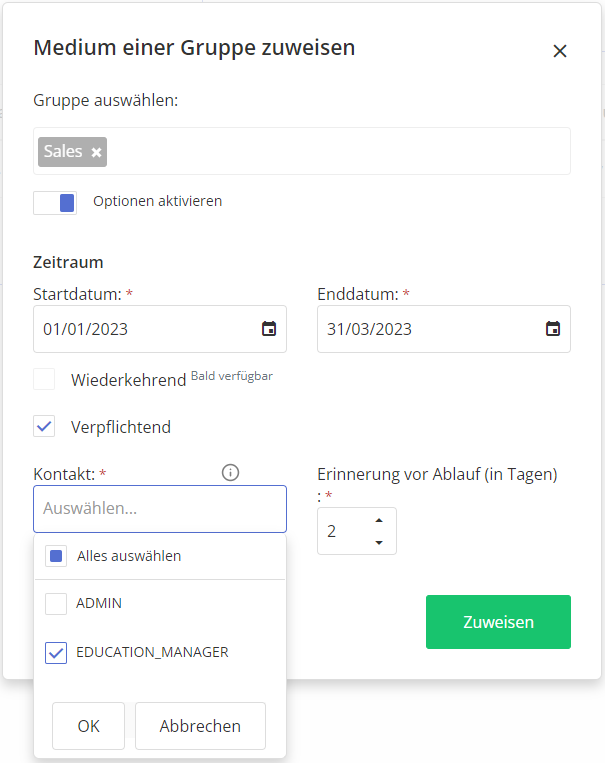The image size is (605, 763).
Task: Check the Wiederkehrend checkbox
Action: [x=44, y=380]
